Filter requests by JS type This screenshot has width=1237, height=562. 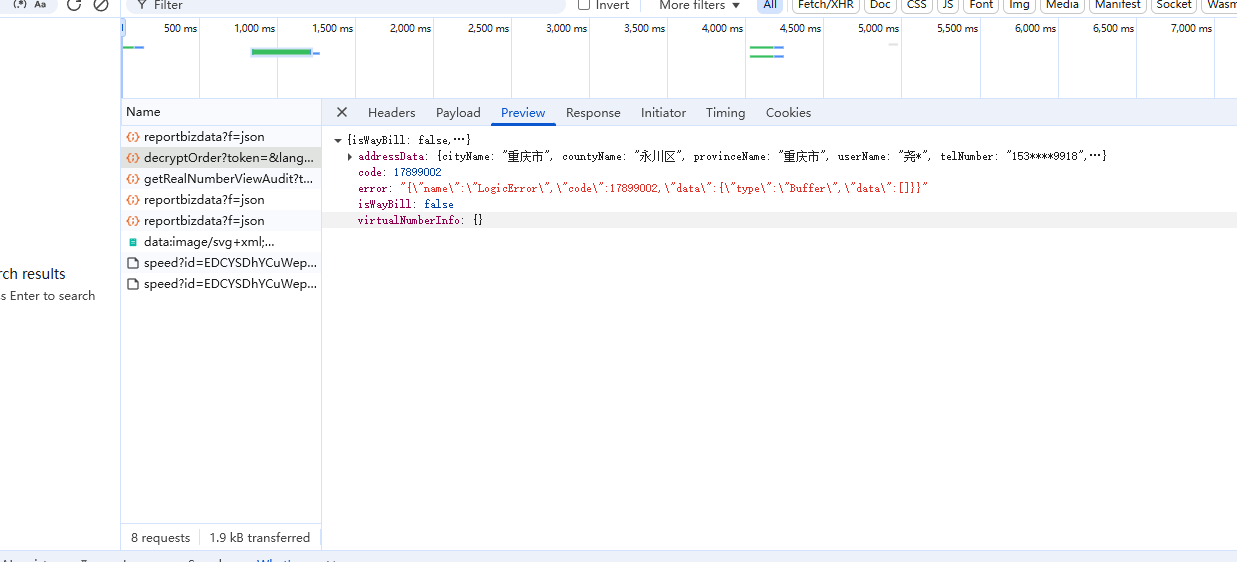click(x=947, y=5)
